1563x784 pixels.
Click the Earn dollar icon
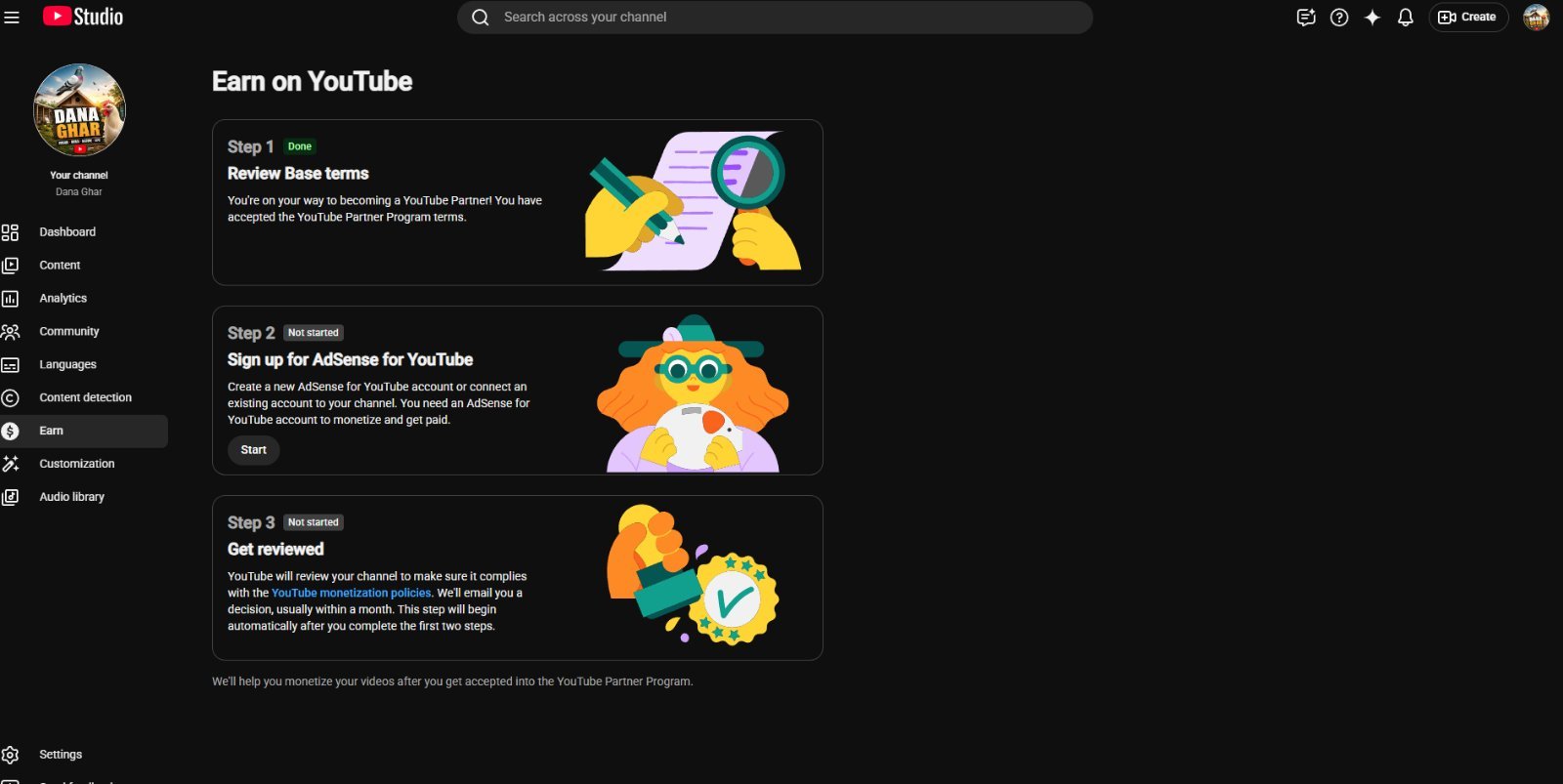coord(11,432)
